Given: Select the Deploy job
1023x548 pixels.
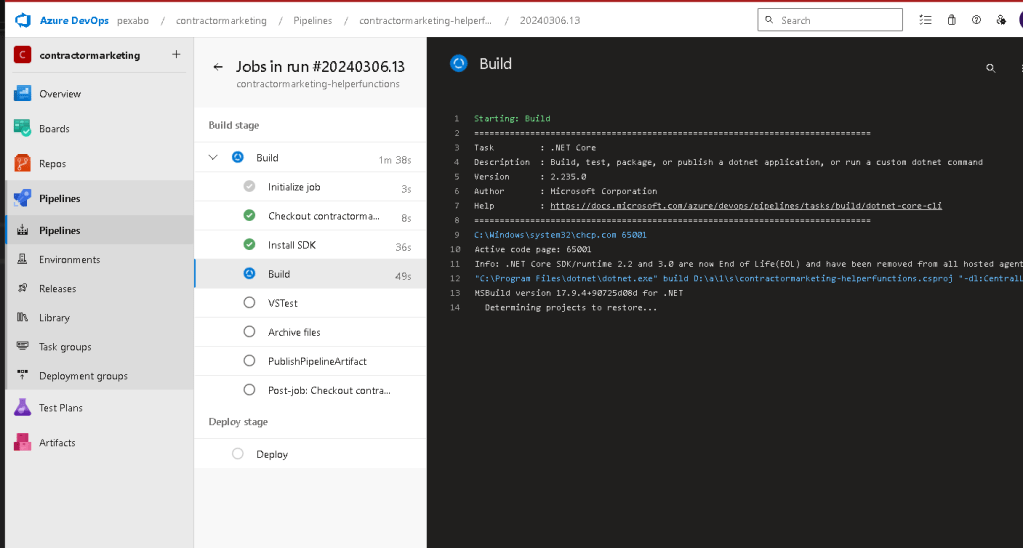Looking at the screenshot, I should click(x=311, y=454).
